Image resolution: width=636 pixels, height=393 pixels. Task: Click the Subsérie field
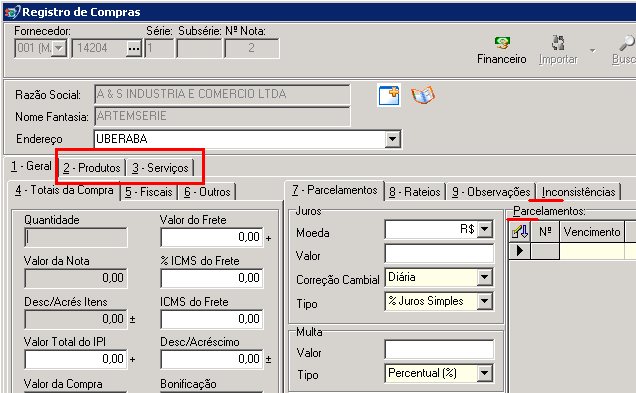[x=199, y=49]
